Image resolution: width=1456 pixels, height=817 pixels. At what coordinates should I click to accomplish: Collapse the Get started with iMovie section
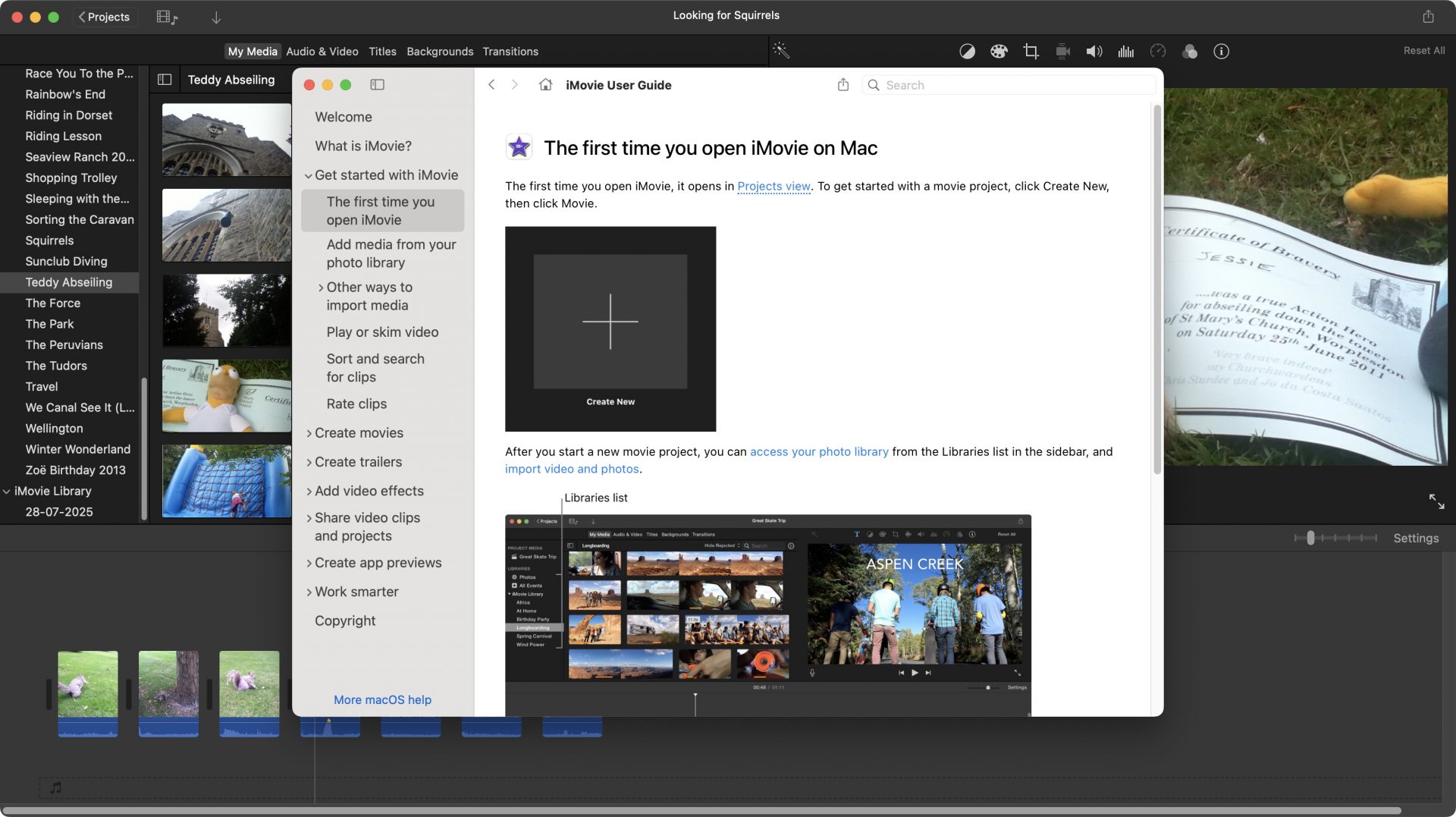pos(309,174)
